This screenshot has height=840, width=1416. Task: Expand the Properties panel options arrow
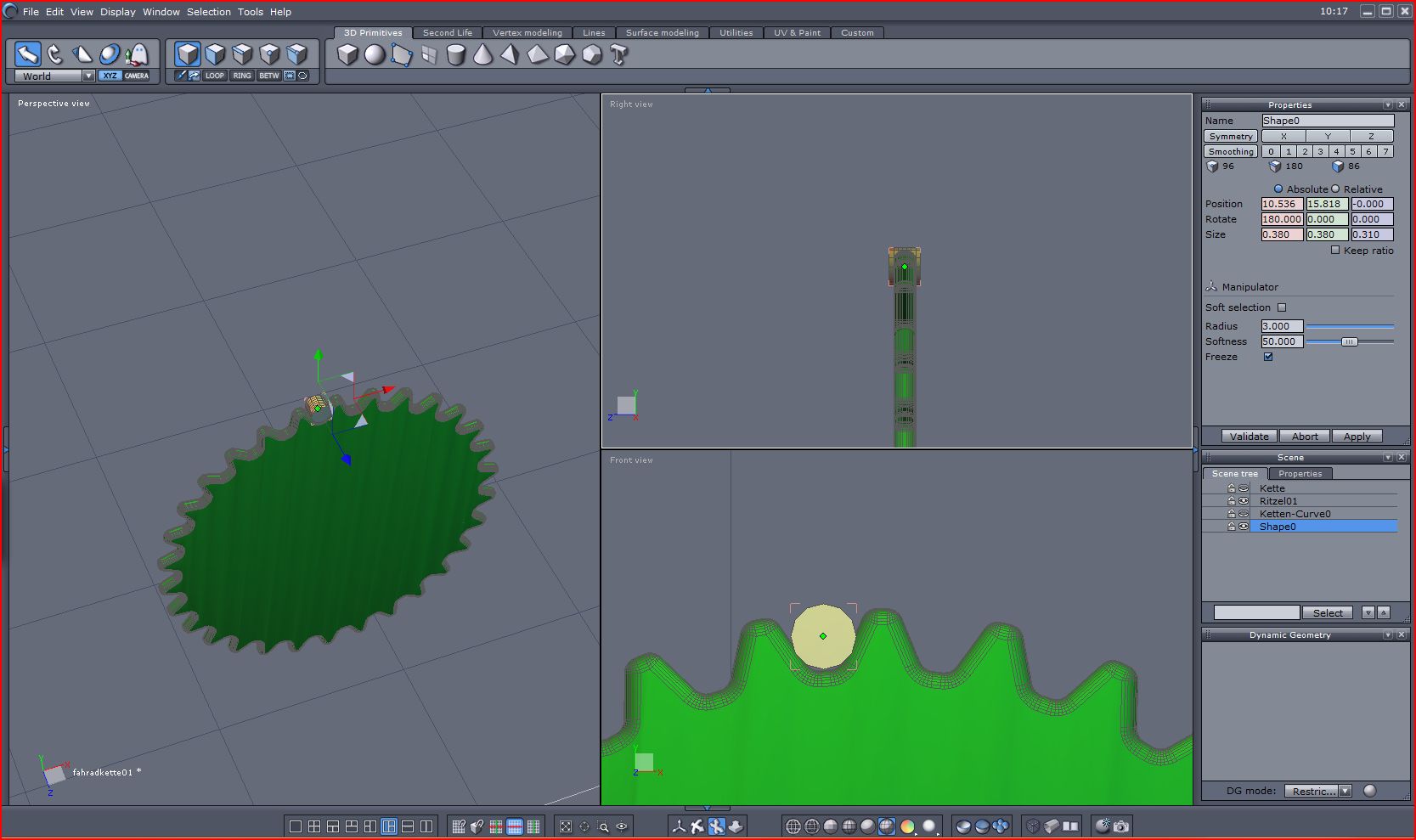click(x=1388, y=104)
